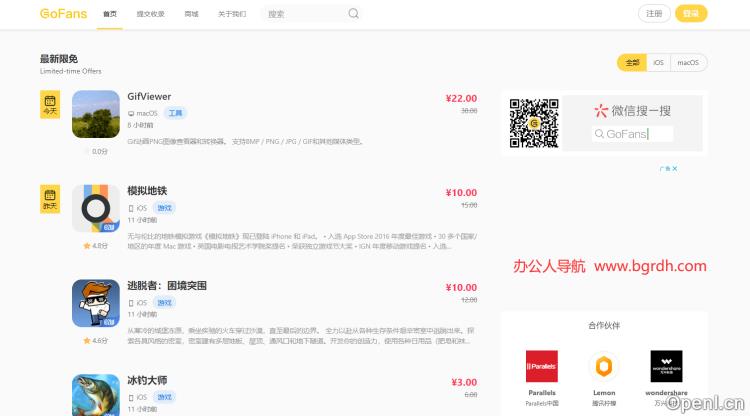Screen dimensions: 750x416
Task: Open the 冰钓大师 app icon
Action: 96,394
